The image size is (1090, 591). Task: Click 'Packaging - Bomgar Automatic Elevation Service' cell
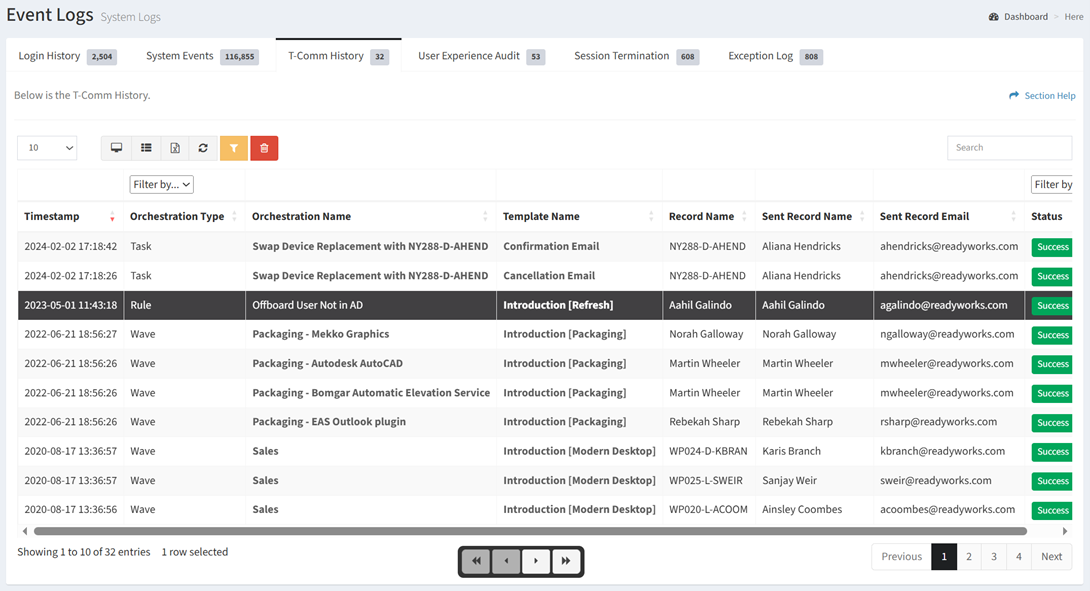371,393
